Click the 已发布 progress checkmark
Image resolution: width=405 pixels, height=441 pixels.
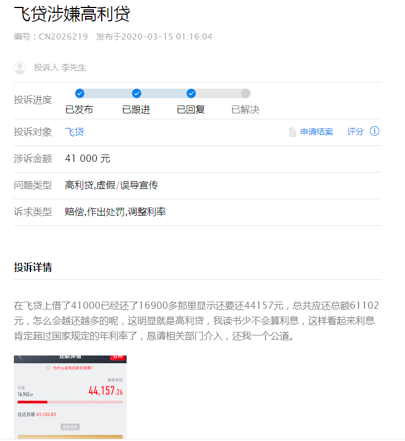[80, 93]
